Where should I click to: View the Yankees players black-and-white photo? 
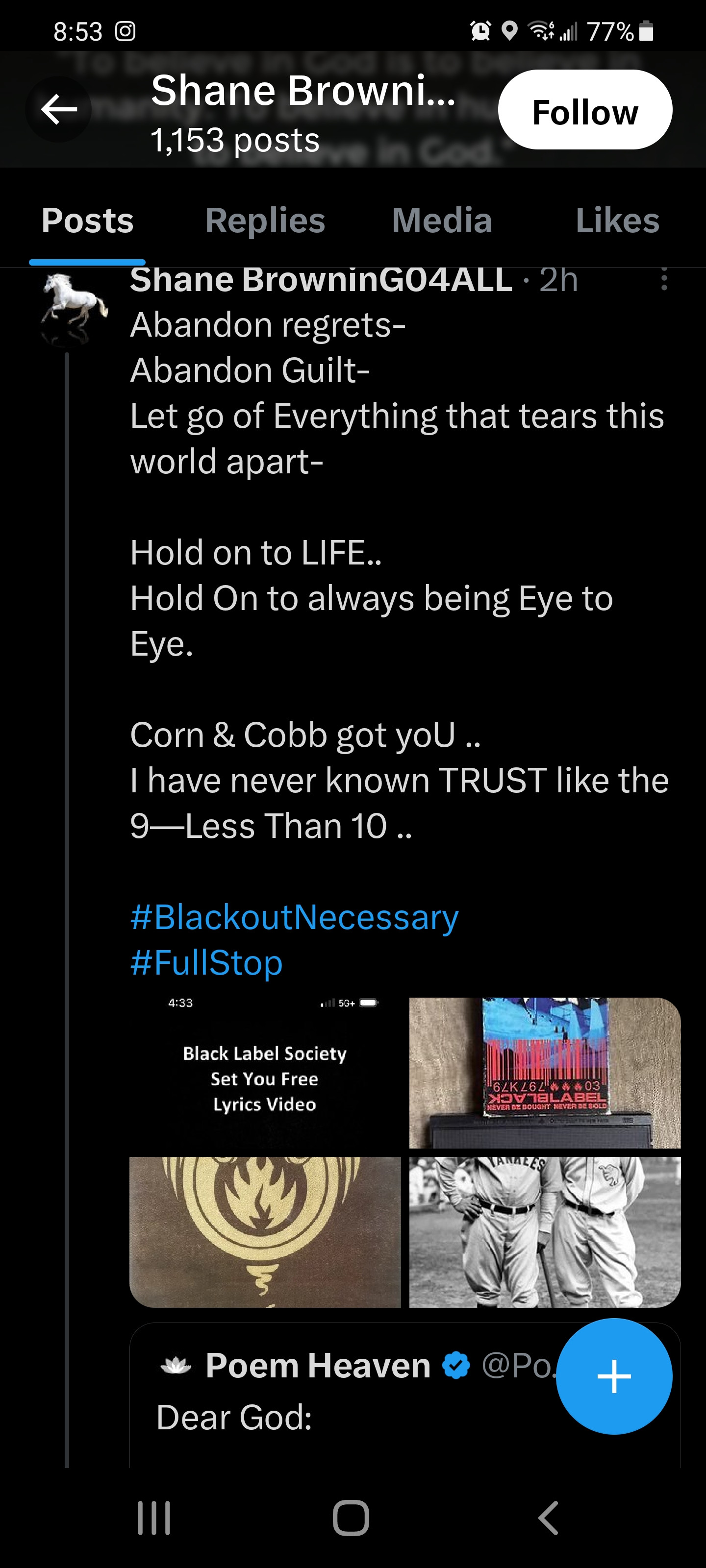[x=545, y=1231]
